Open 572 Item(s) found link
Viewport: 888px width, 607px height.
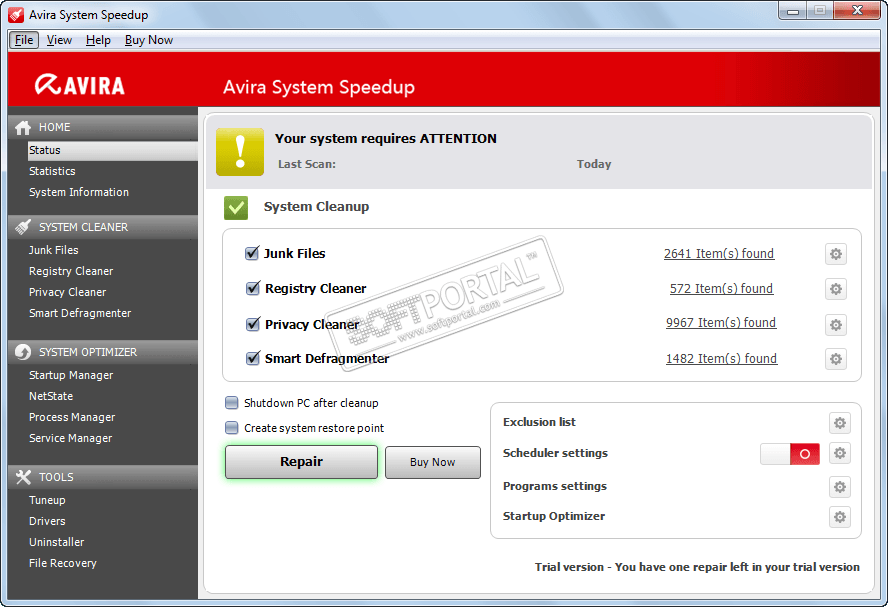coord(721,289)
